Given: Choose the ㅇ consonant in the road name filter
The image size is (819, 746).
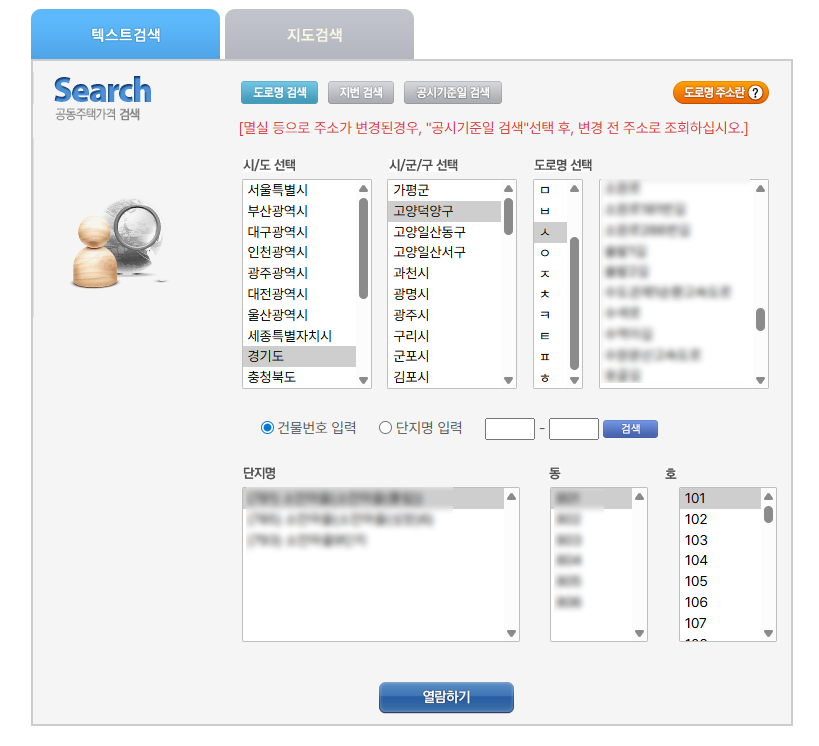Looking at the screenshot, I should [x=545, y=252].
